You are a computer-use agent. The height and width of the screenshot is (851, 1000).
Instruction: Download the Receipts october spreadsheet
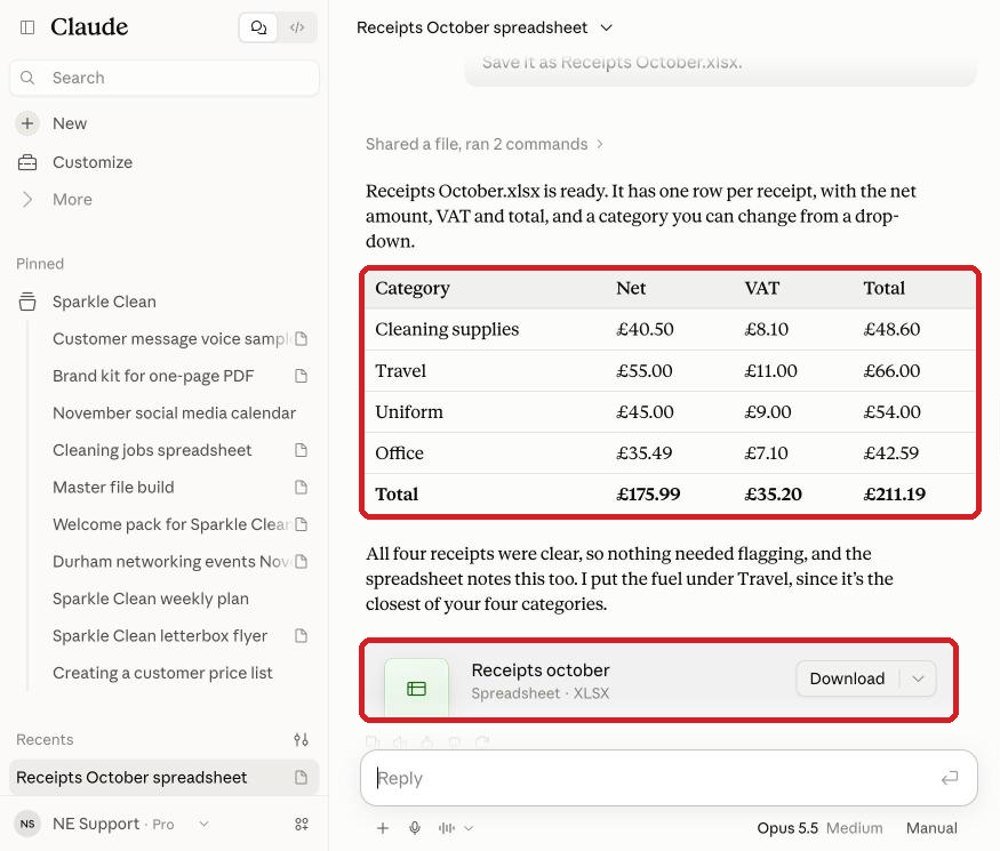847,678
